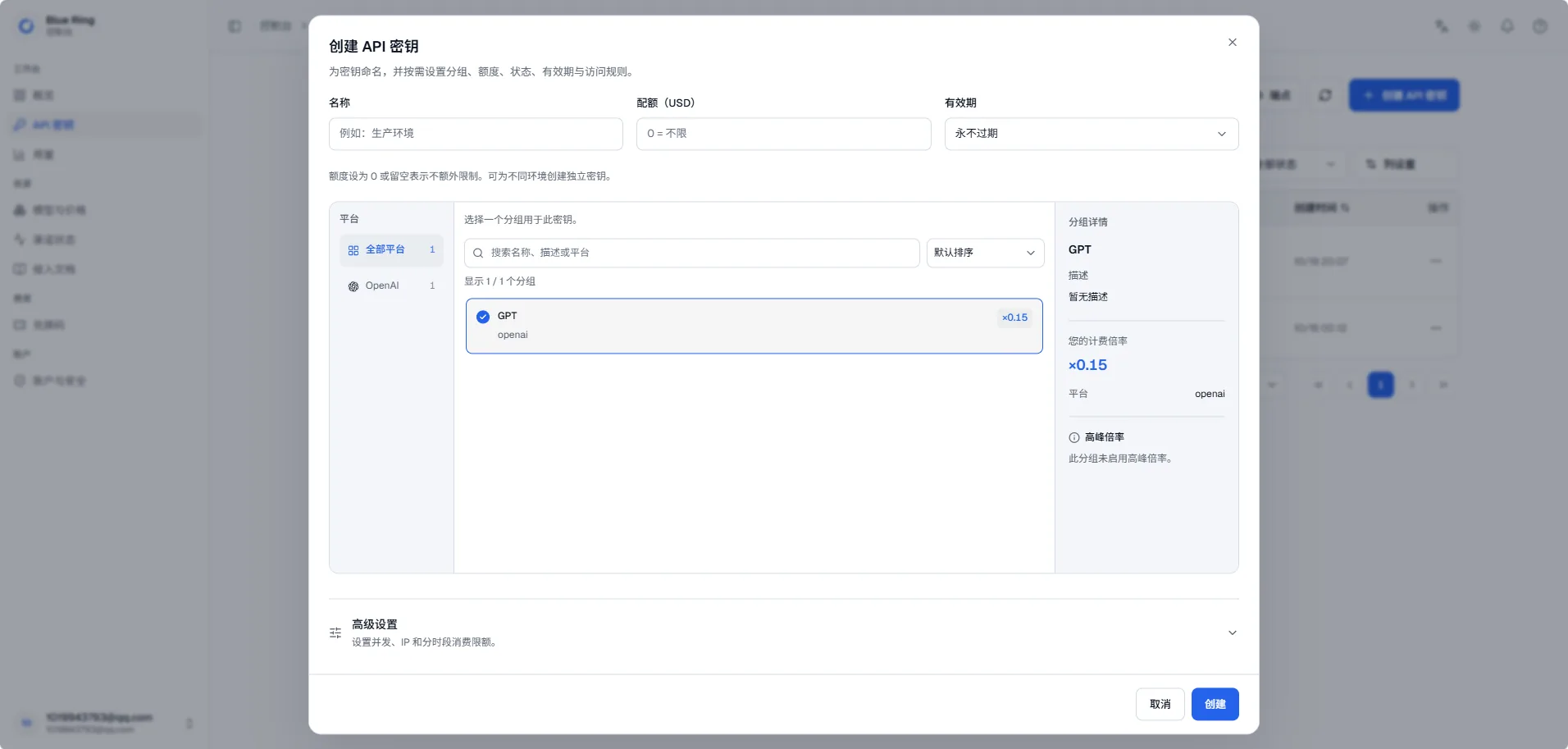Click the 高峰倍率 info icon

[x=1074, y=438]
